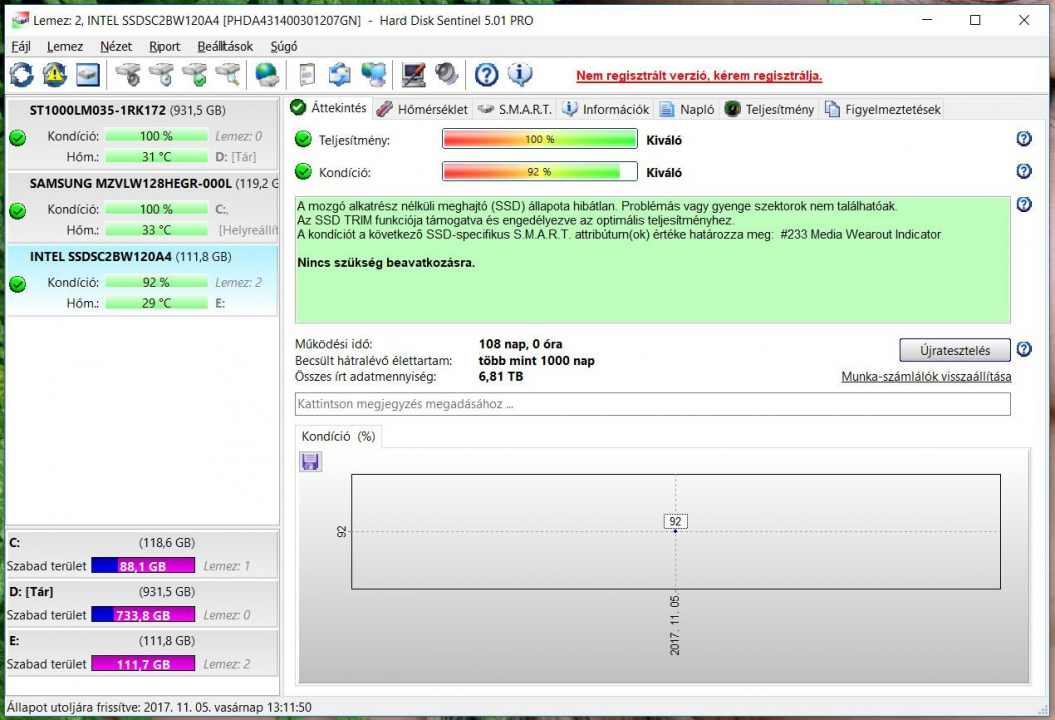The height and width of the screenshot is (720, 1055).
Task: Click status bar text 'Állapot utoljára frissítve'
Action: (x=159, y=707)
